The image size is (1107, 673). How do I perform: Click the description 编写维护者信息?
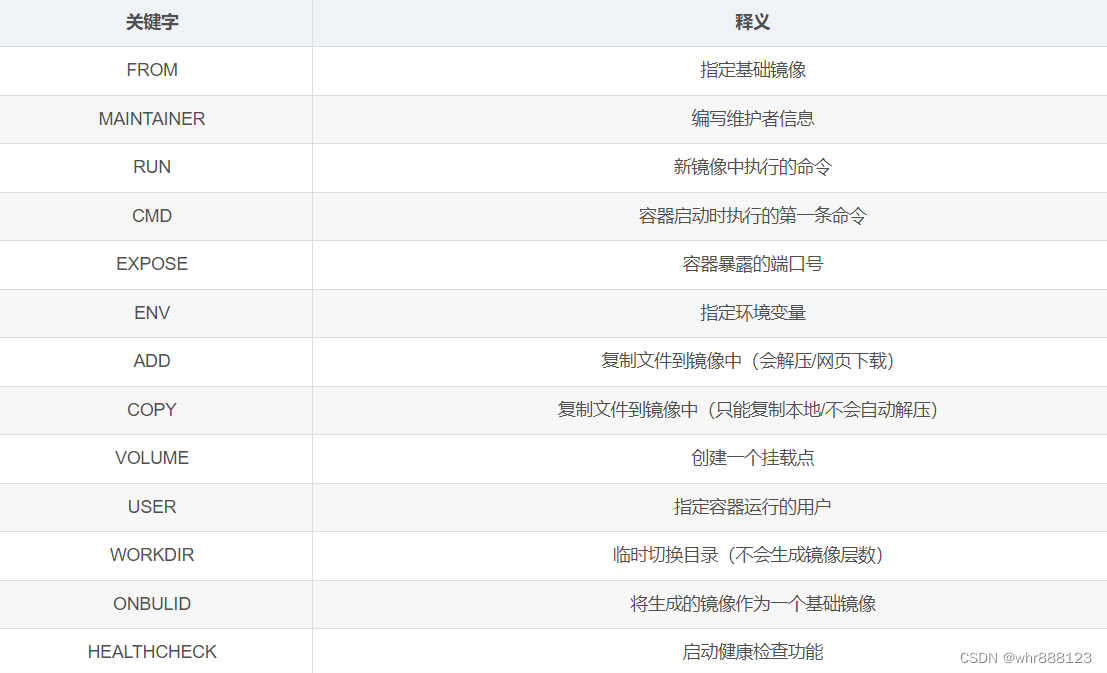coord(753,119)
